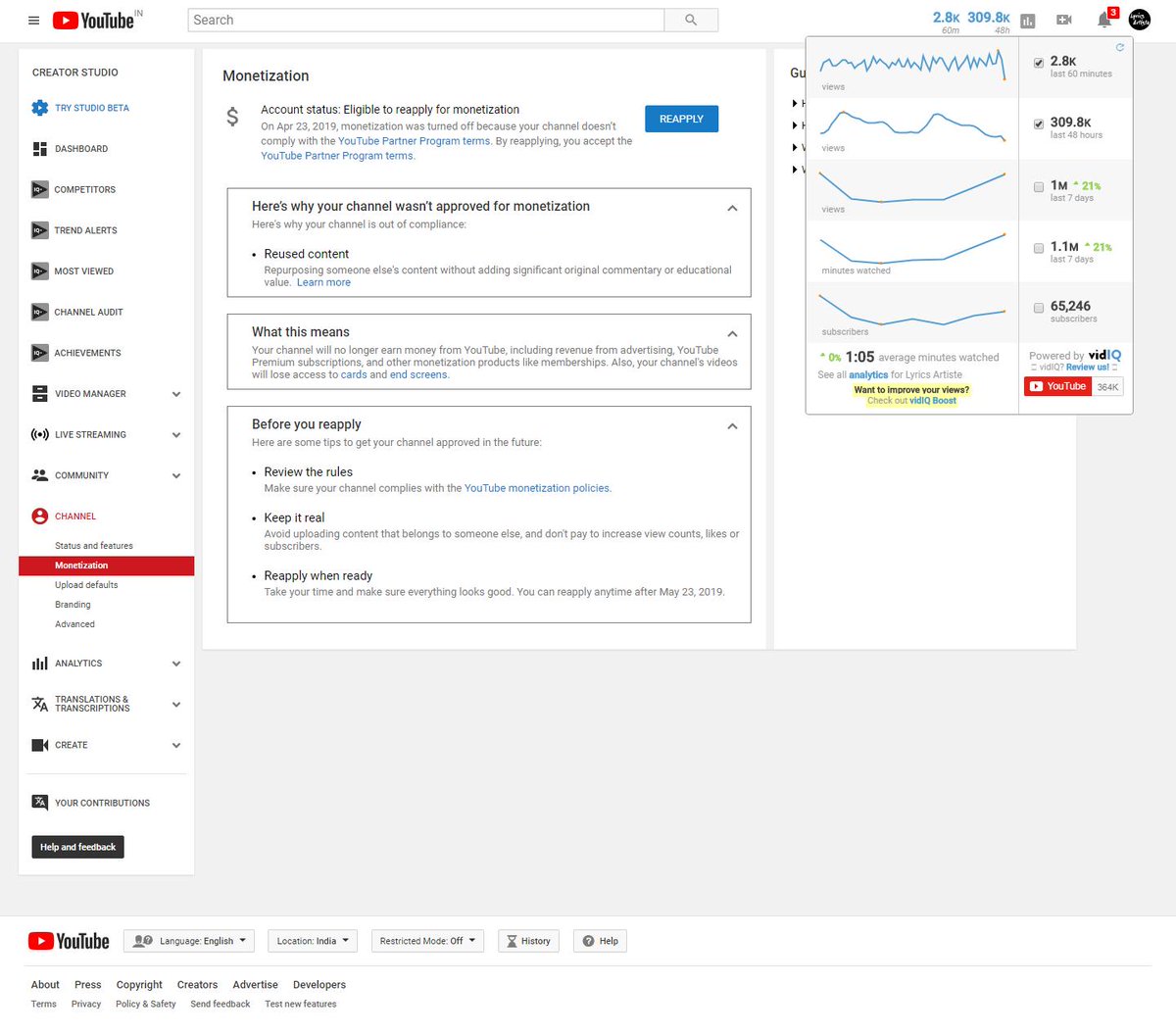
Task: Click the Dashboard icon in sidebar
Action: pos(40,149)
